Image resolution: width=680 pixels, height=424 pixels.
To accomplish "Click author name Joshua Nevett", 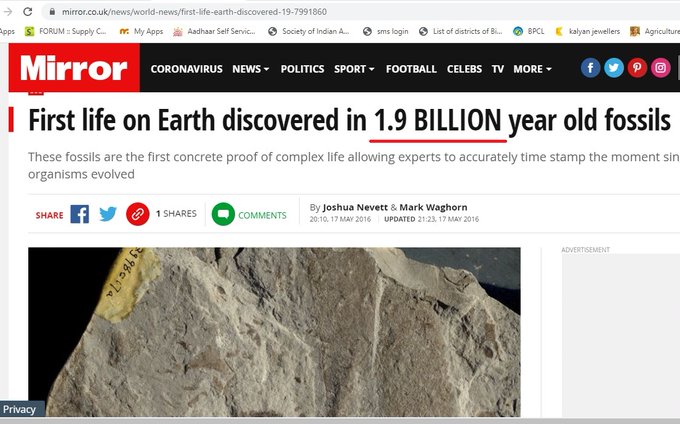I will point(355,207).
